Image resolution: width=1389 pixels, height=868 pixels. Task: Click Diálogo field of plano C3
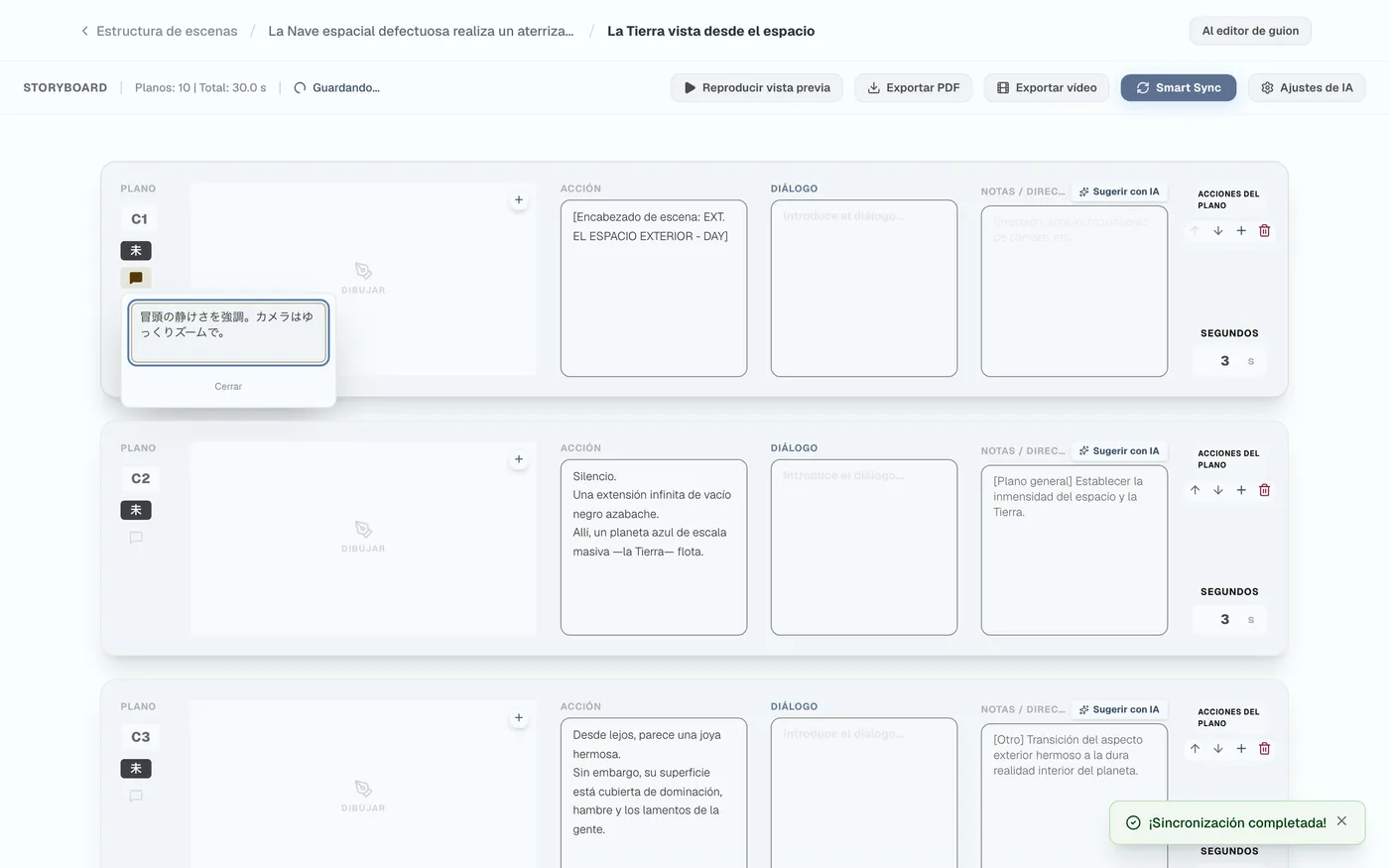(864, 793)
